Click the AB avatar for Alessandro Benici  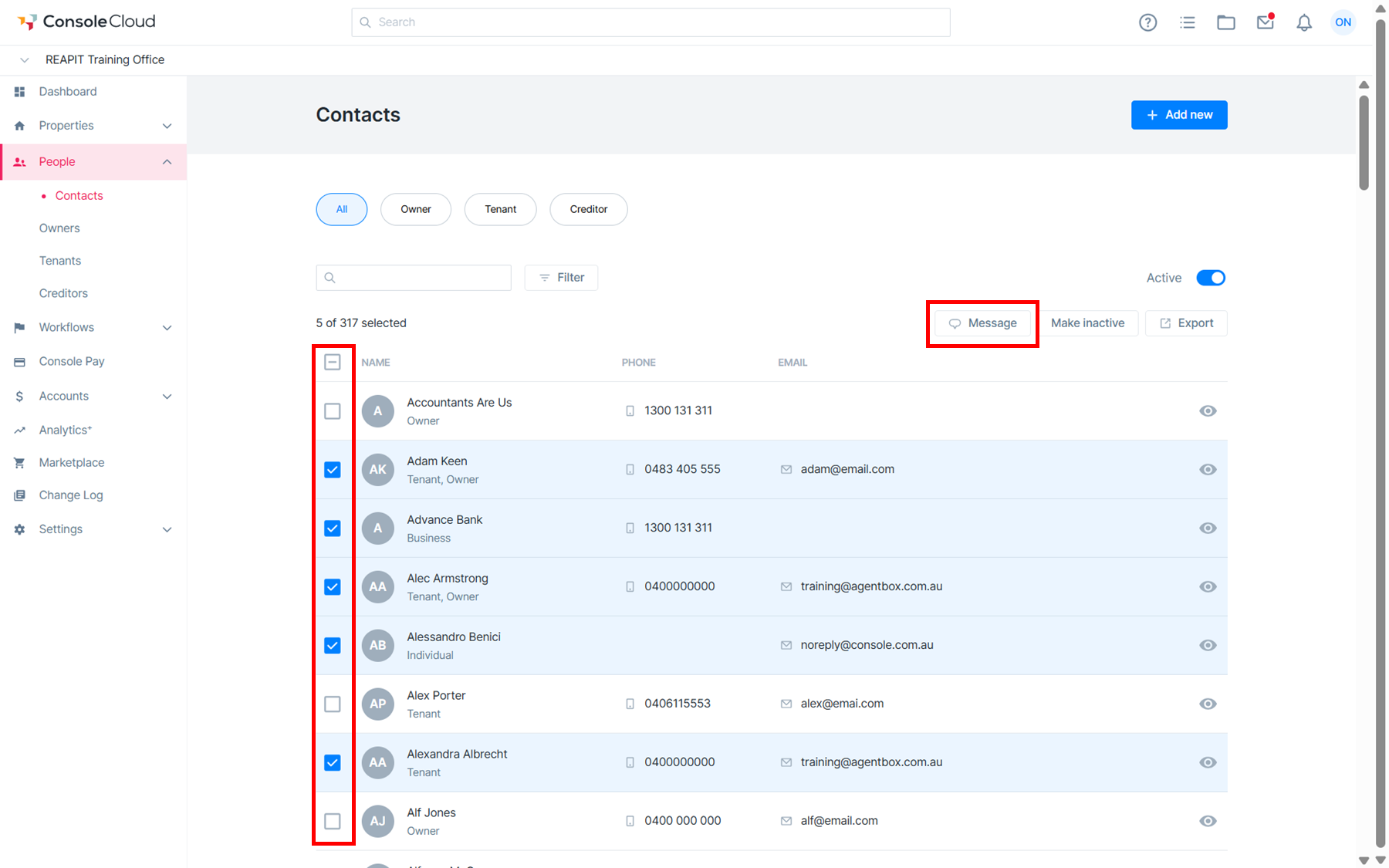377,645
